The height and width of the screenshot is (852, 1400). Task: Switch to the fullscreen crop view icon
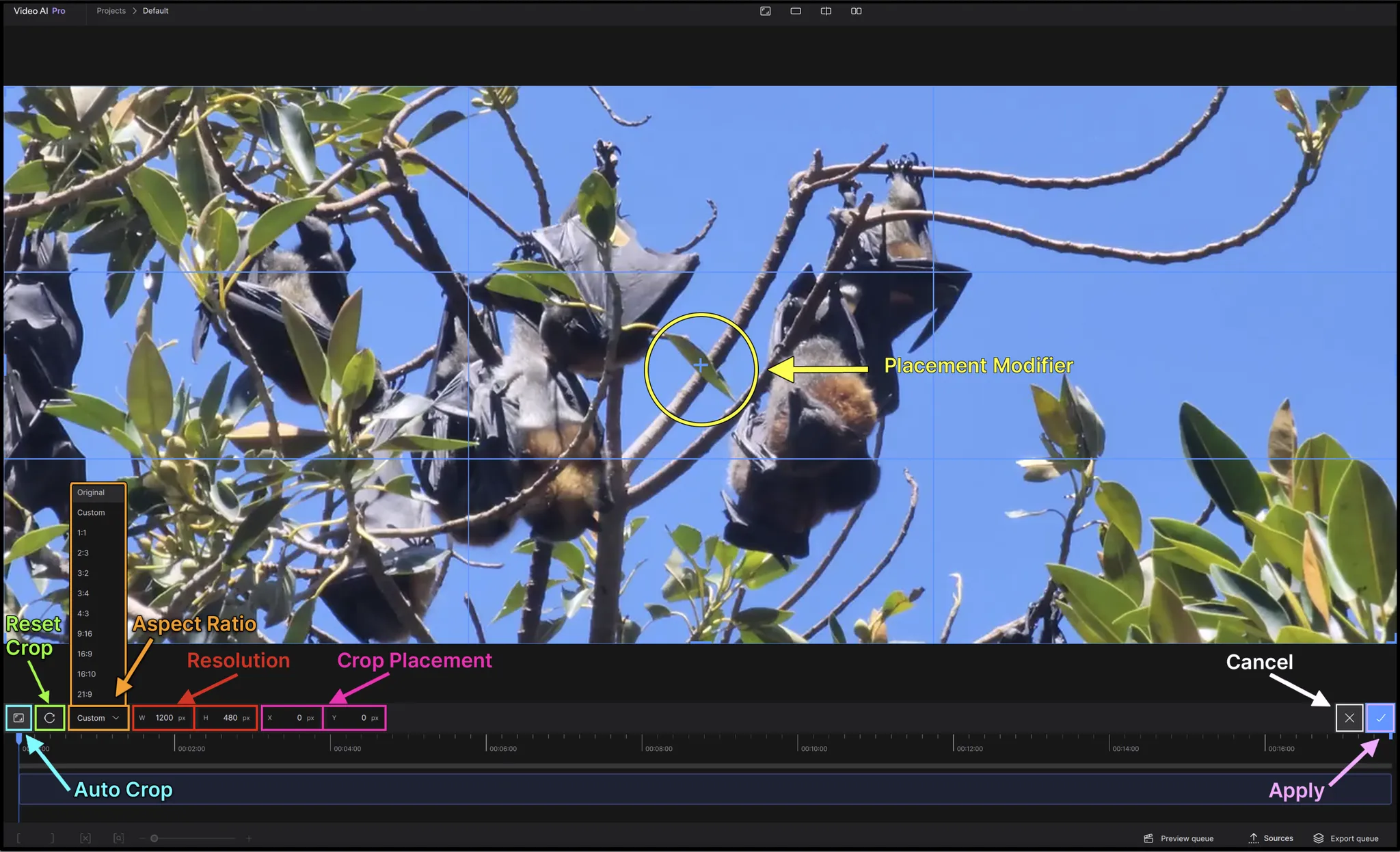[x=766, y=11]
